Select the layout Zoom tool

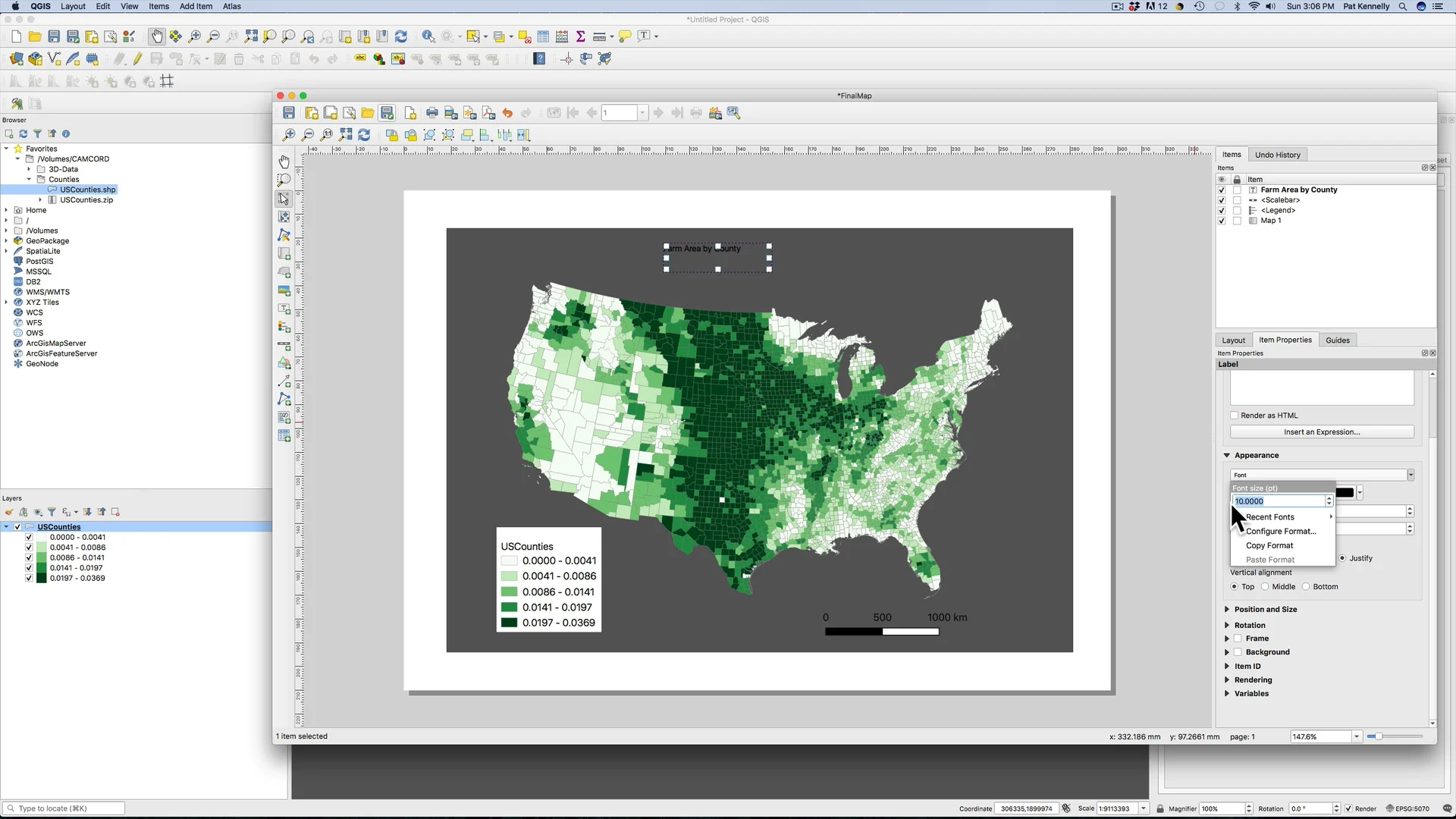point(284,180)
